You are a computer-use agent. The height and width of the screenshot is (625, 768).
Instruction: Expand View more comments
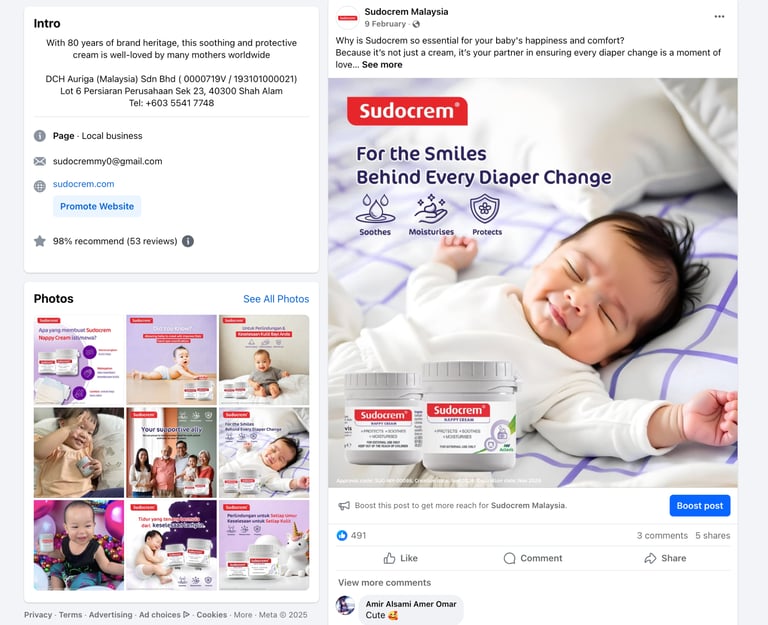(384, 582)
